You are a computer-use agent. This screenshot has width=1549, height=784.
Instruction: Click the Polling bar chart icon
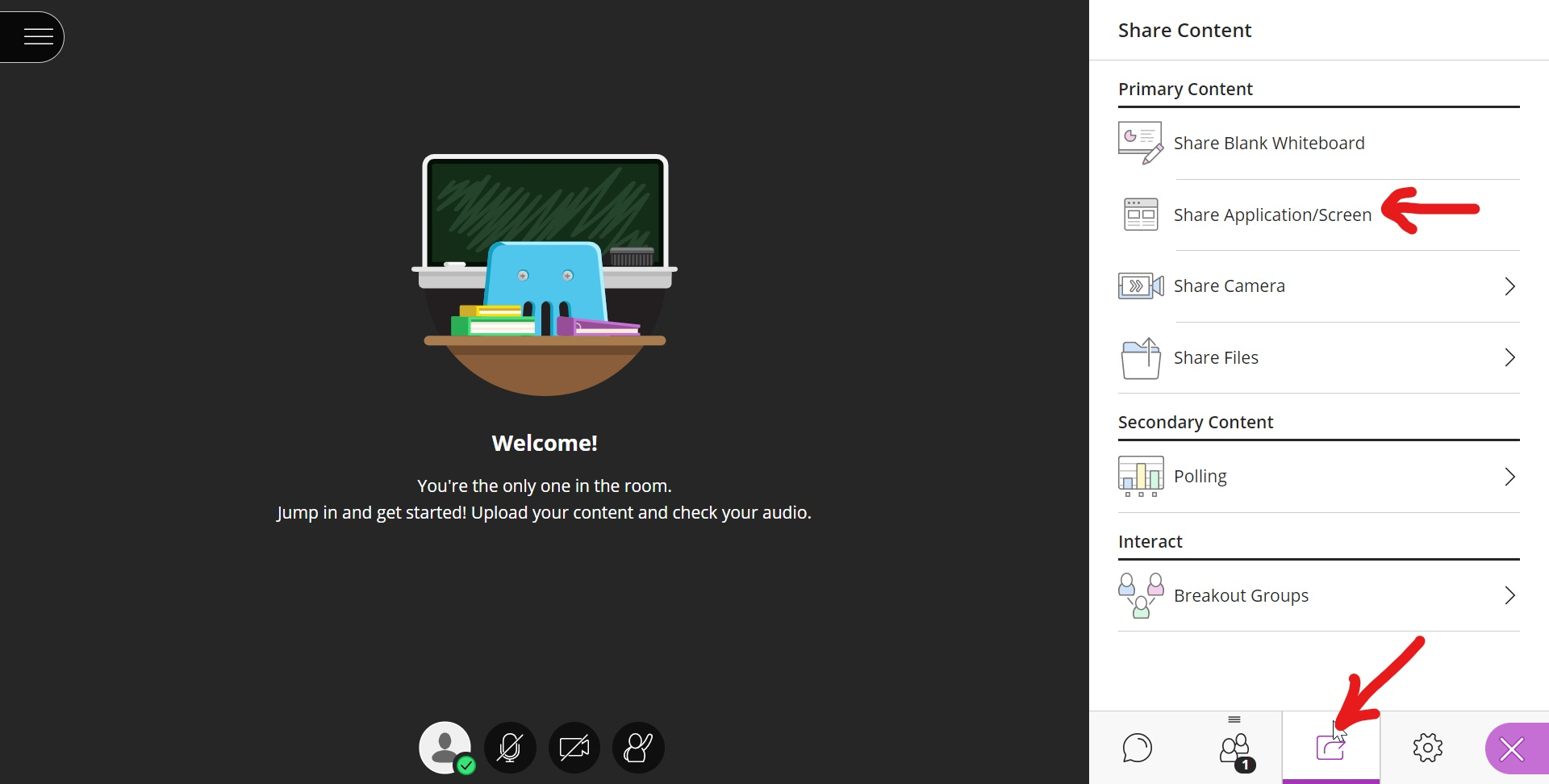pyautogui.click(x=1140, y=476)
